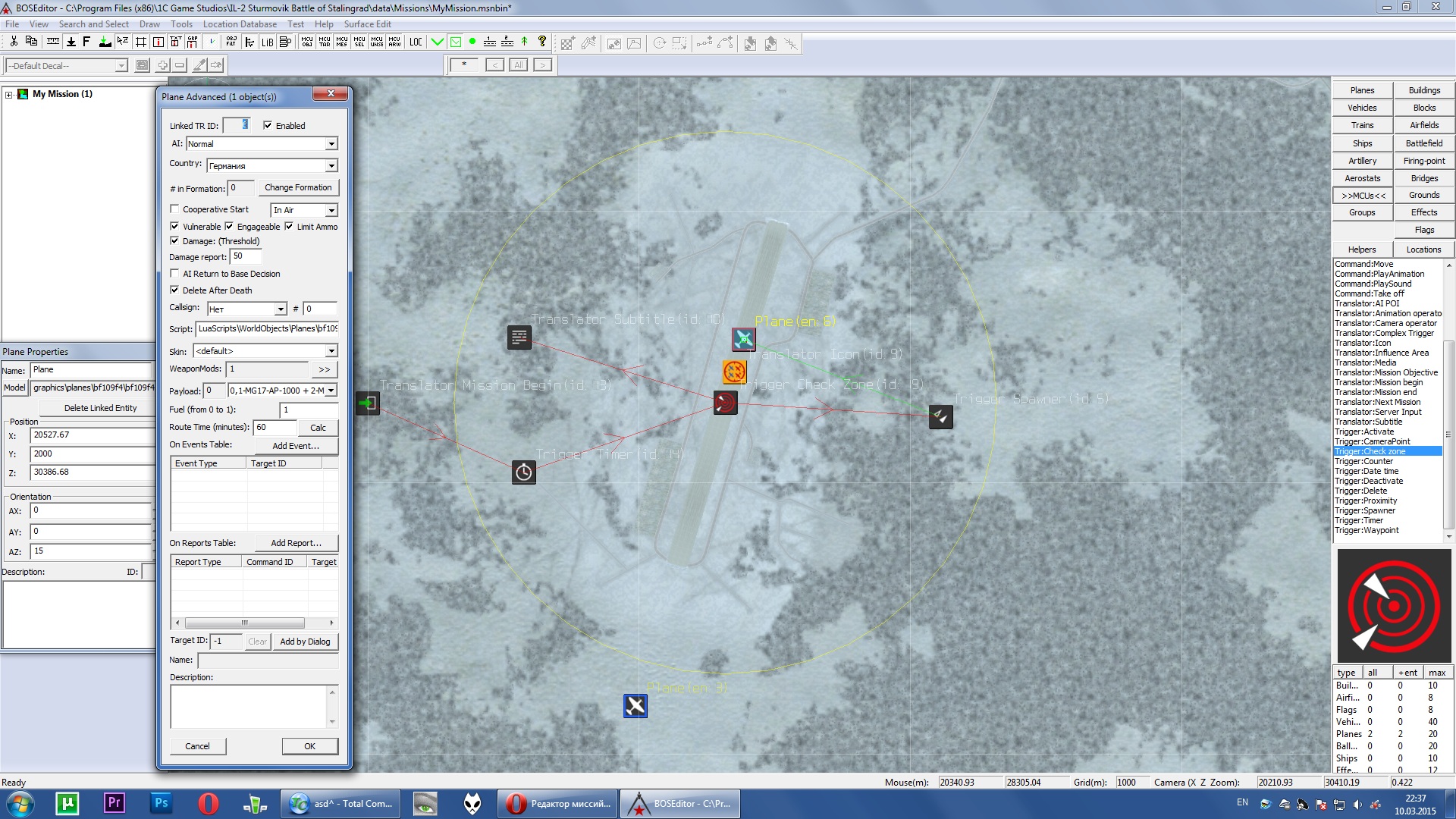
Task: Select the Translator Subtitle node on map
Action: (x=519, y=337)
